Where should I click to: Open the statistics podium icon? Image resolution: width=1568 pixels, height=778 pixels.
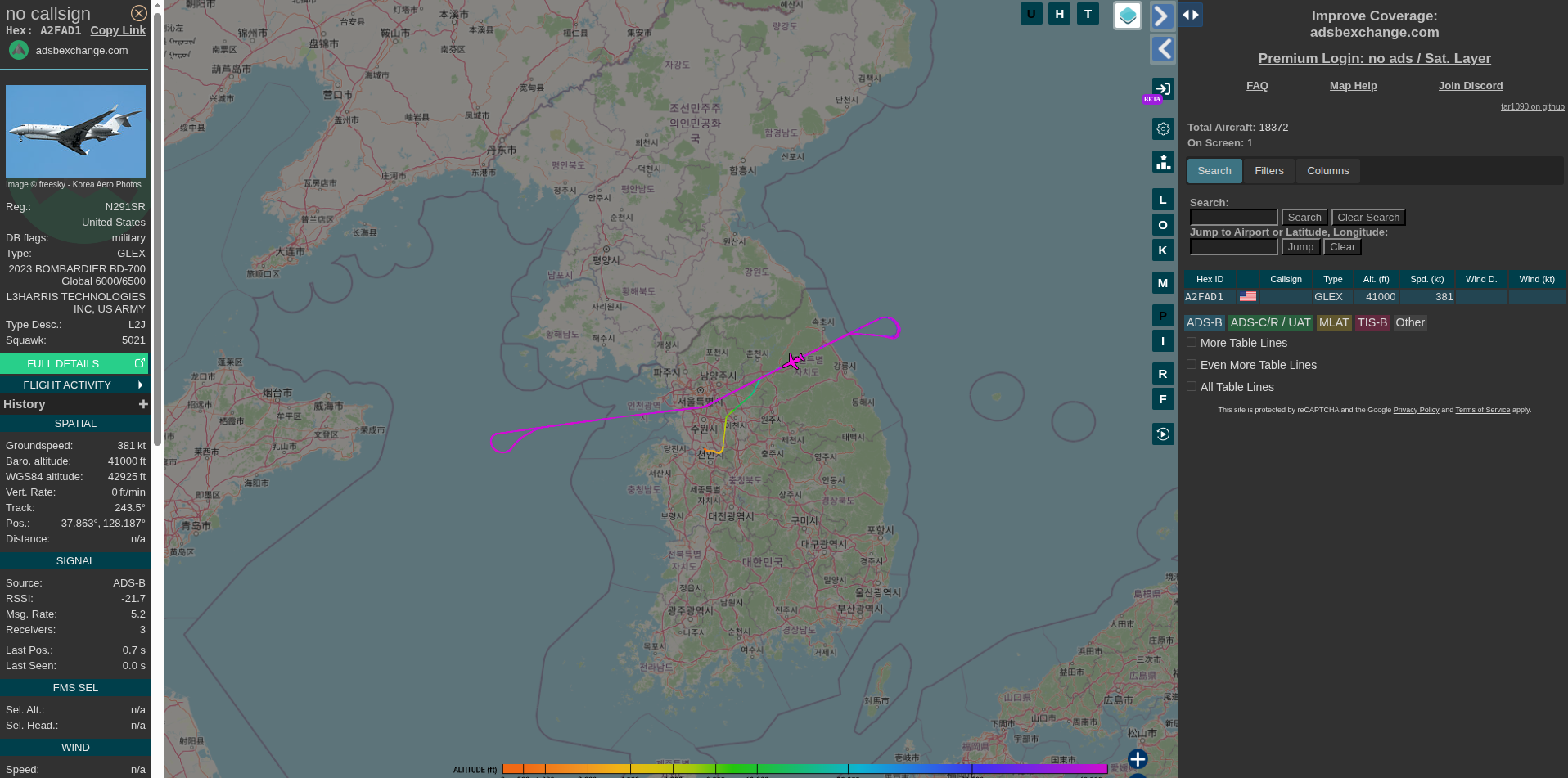point(1163,162)
